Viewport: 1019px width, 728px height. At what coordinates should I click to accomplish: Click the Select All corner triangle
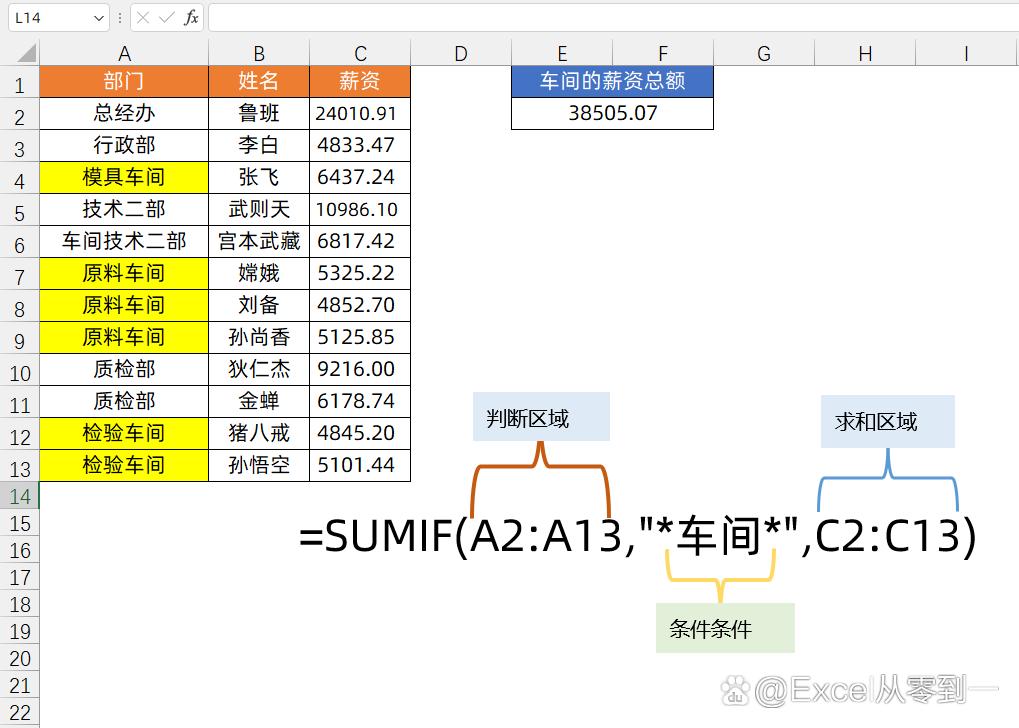[26, 53]
